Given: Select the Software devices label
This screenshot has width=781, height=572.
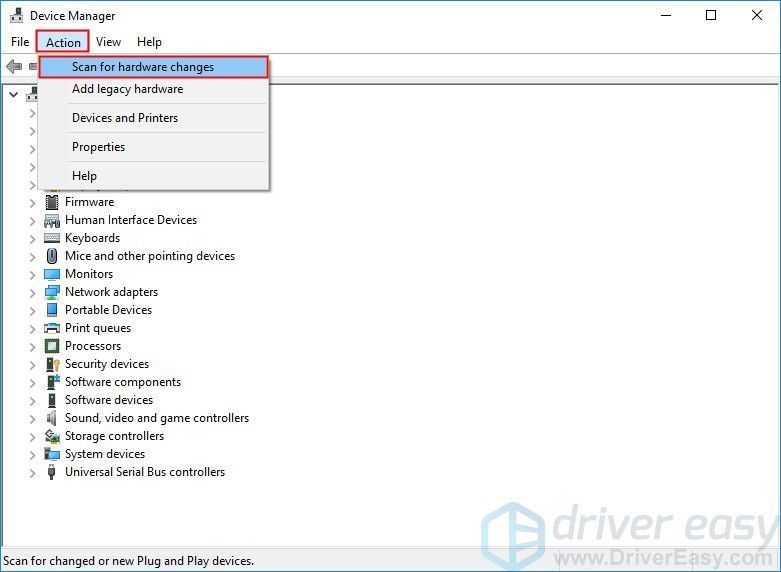Looking at the screenshot, I should pos(109,400).
